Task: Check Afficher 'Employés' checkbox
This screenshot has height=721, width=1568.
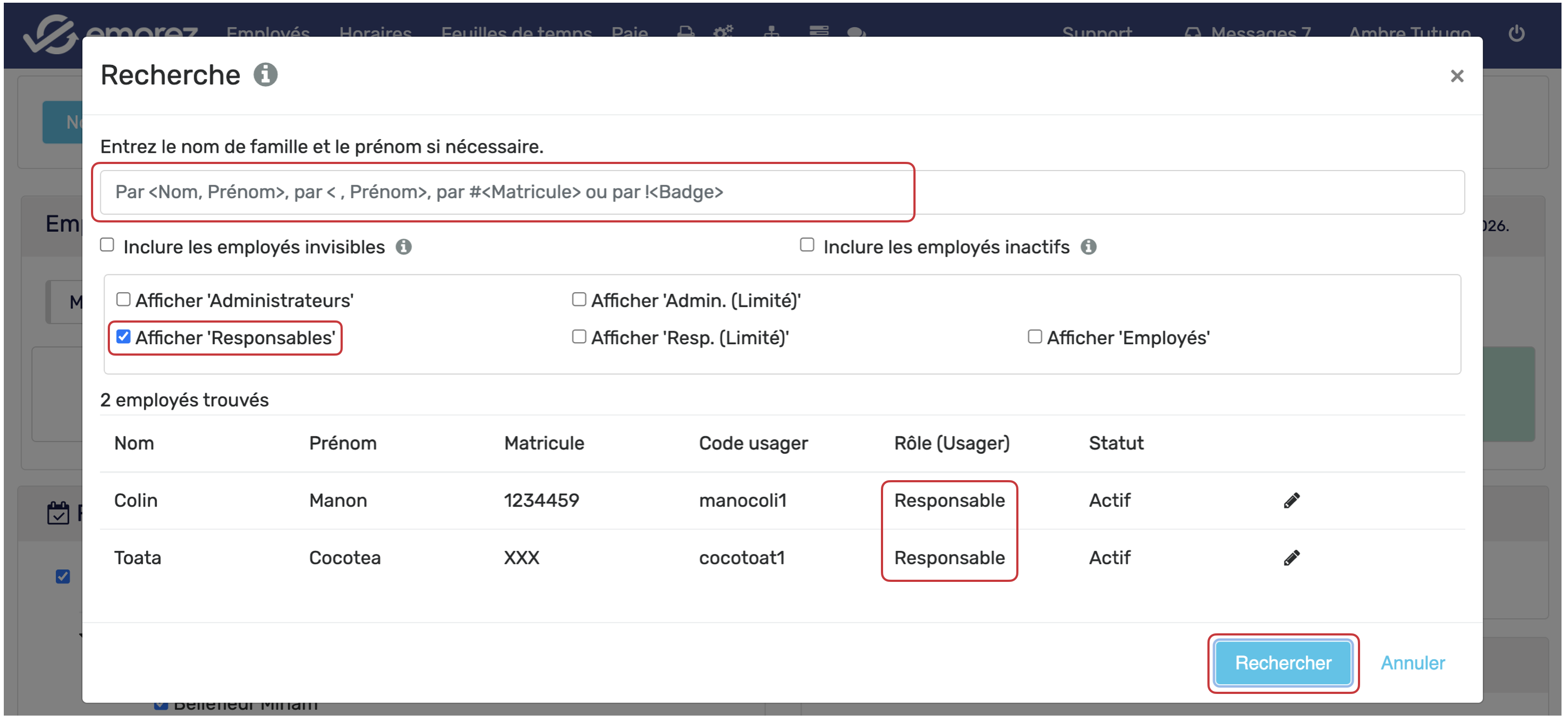Action: [x=1034, y=337]
